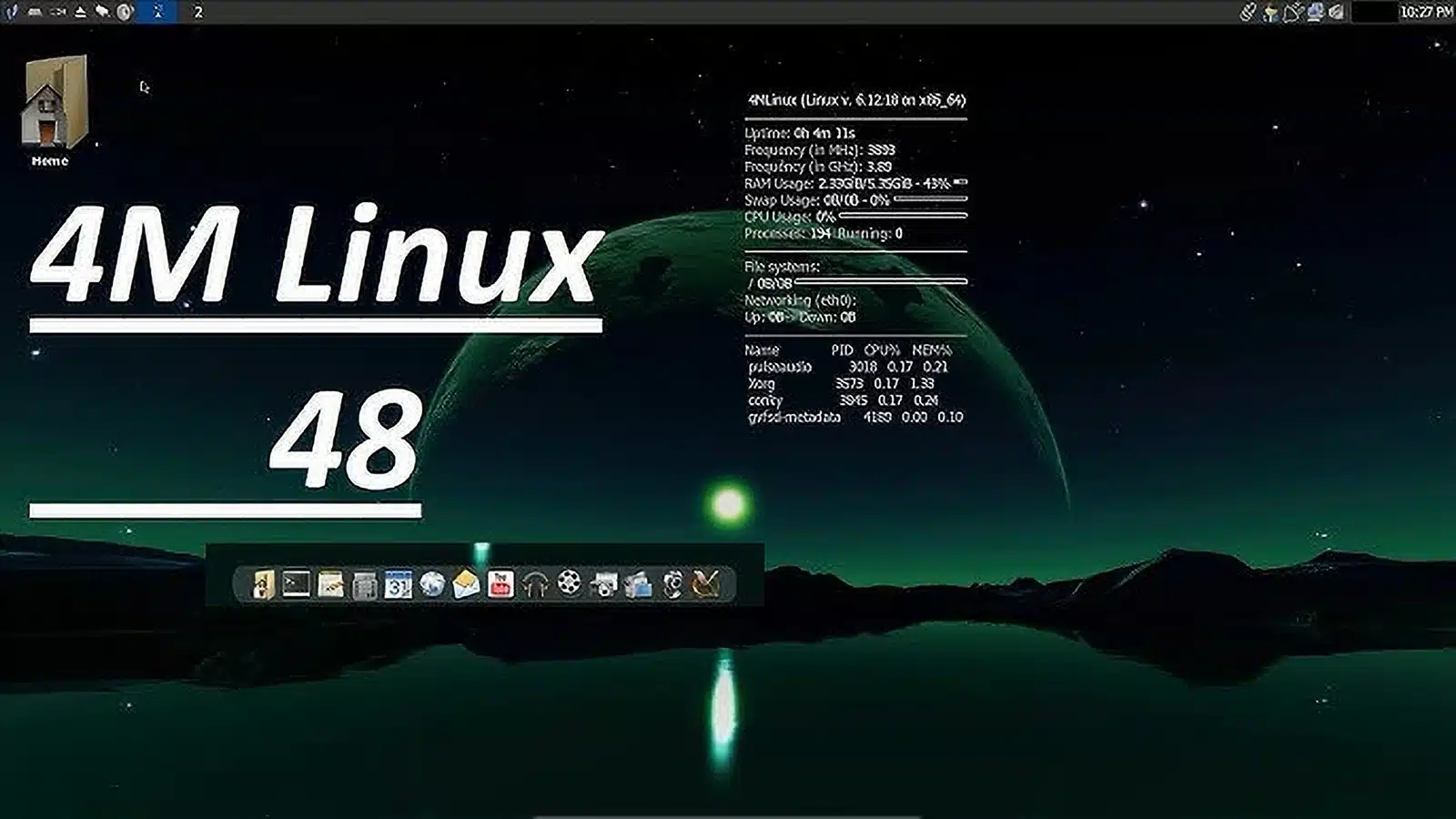Launch the headphones audio player icon

(x=534, y=584)
